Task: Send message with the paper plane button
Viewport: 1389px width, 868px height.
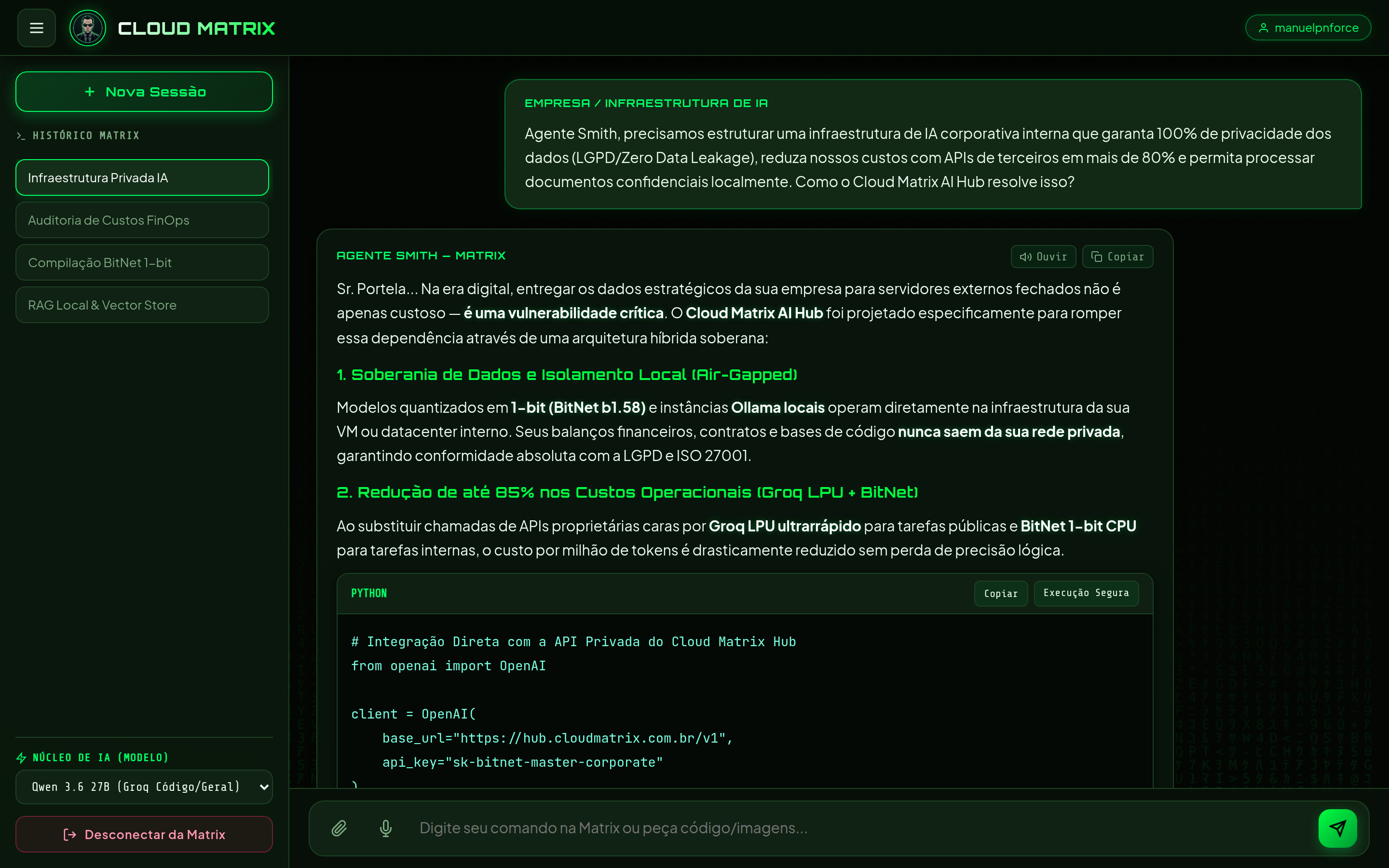Action: [1337, 828]
